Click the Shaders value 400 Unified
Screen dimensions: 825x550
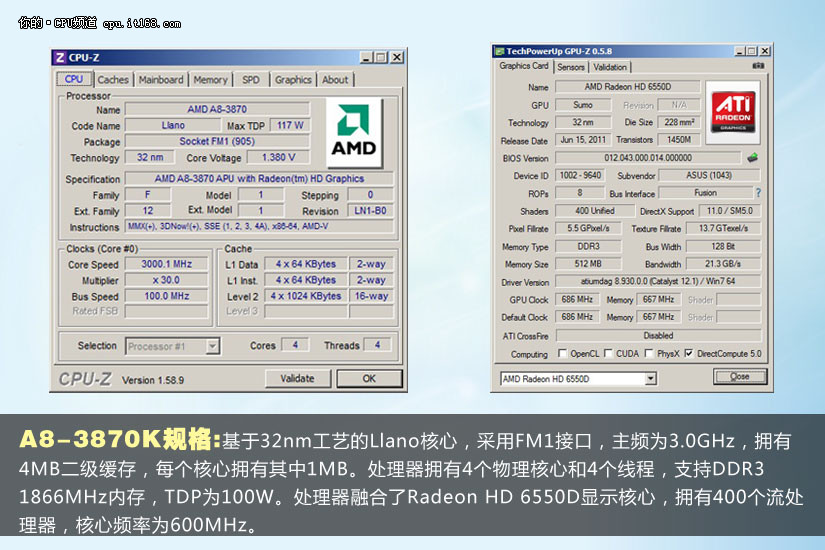pos(595,211)
